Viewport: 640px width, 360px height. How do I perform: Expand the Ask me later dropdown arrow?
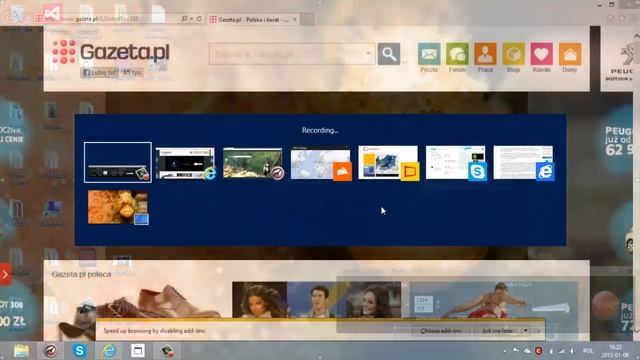pos(526,331)
